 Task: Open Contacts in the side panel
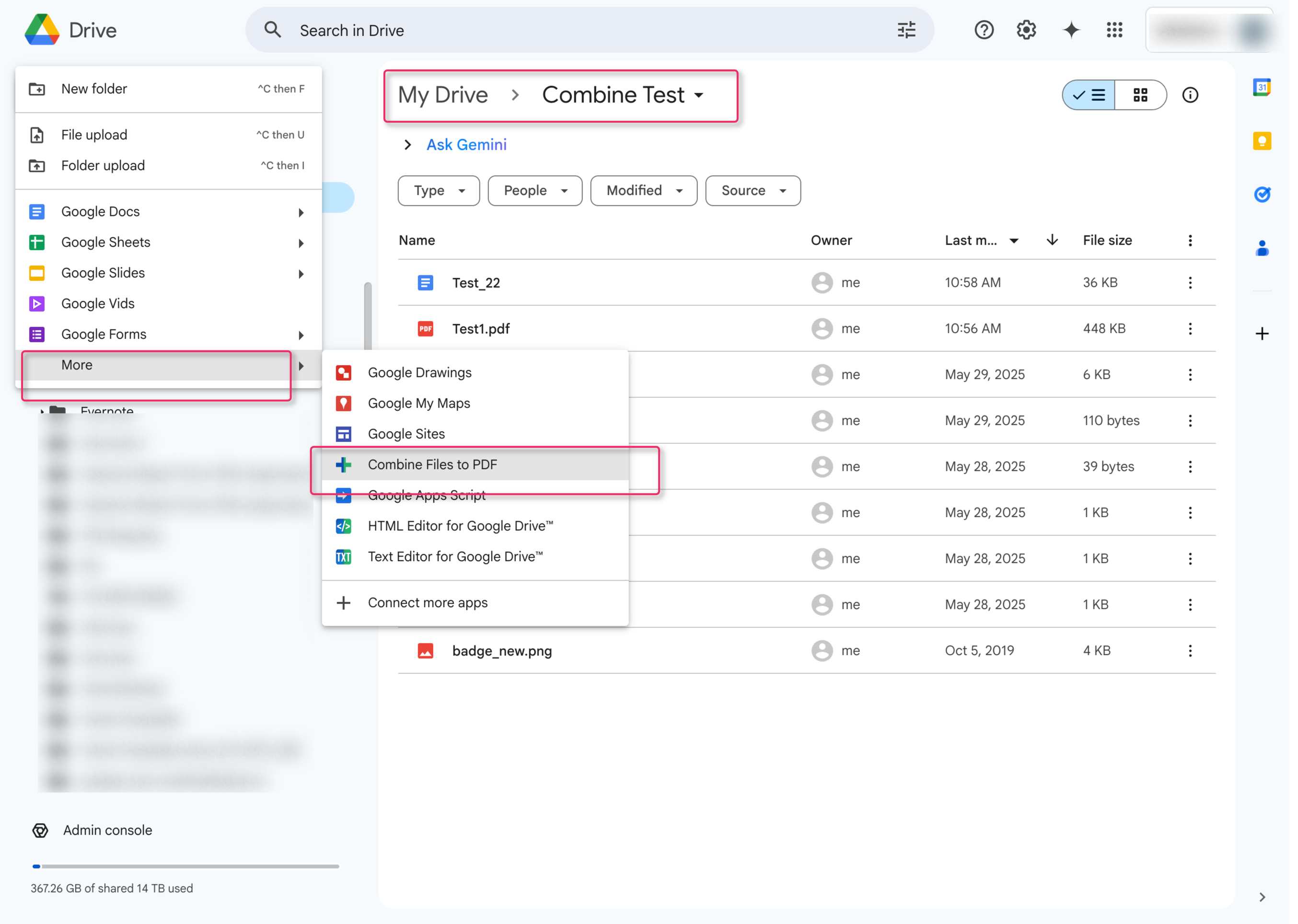1261,248
